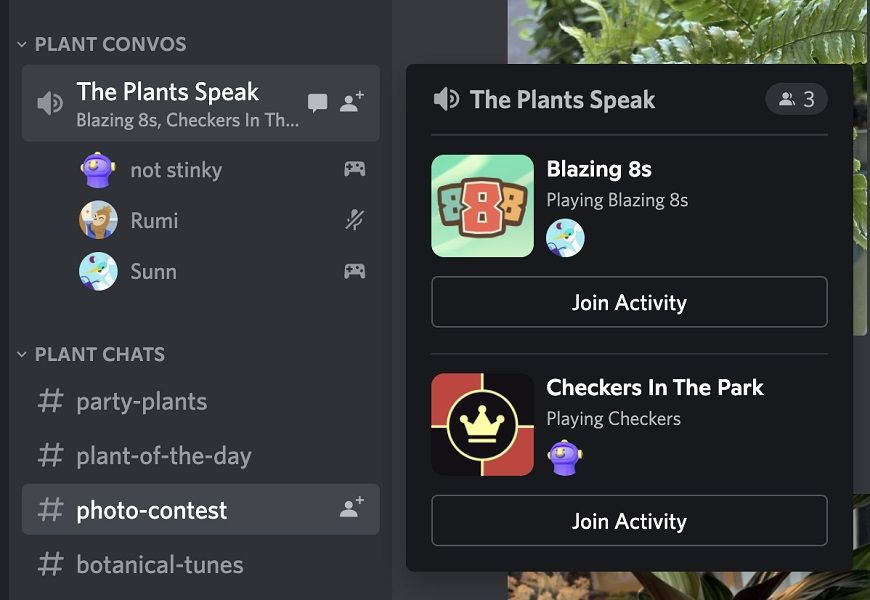
Task: Join Activity for Blazing 8s
Action: pos(629,302)
